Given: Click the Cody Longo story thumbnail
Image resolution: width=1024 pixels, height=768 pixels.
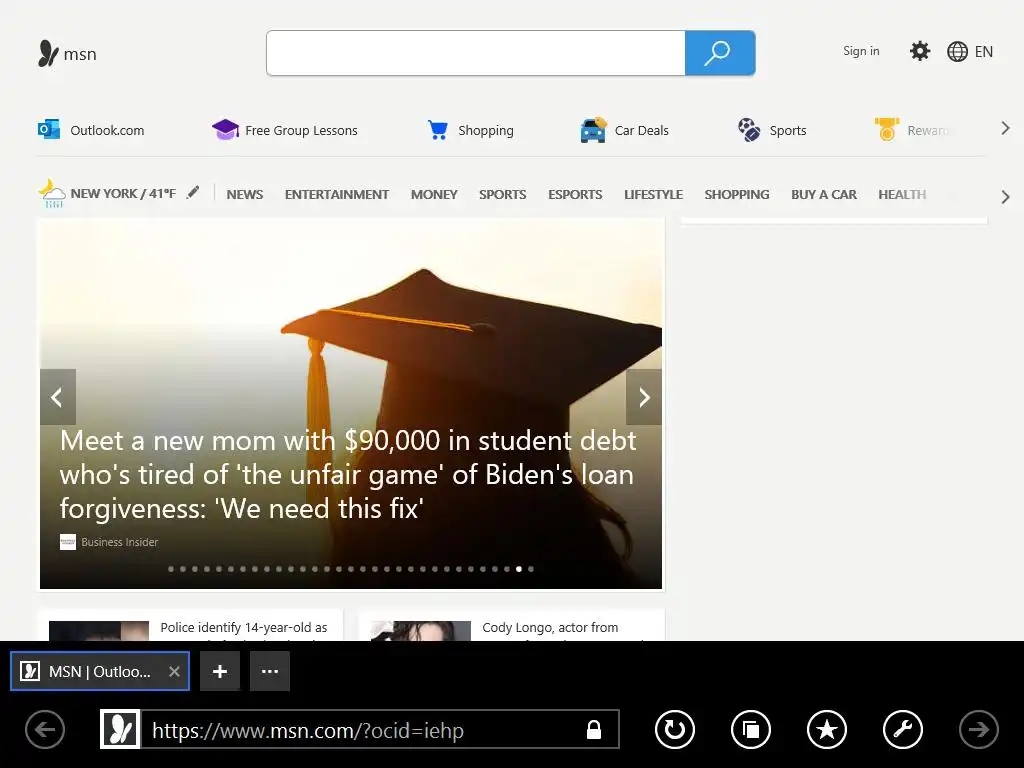Looking at the screenshot, I should coord(421,630).
